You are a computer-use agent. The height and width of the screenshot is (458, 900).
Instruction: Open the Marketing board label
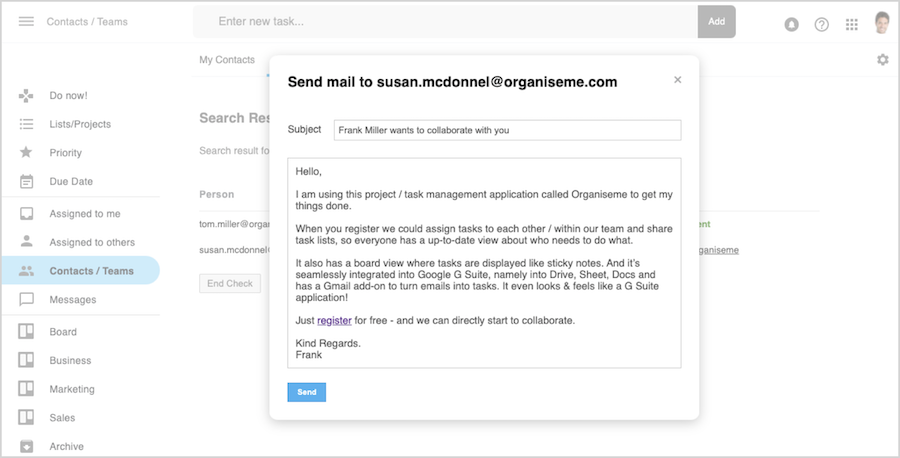click(72, 390)
